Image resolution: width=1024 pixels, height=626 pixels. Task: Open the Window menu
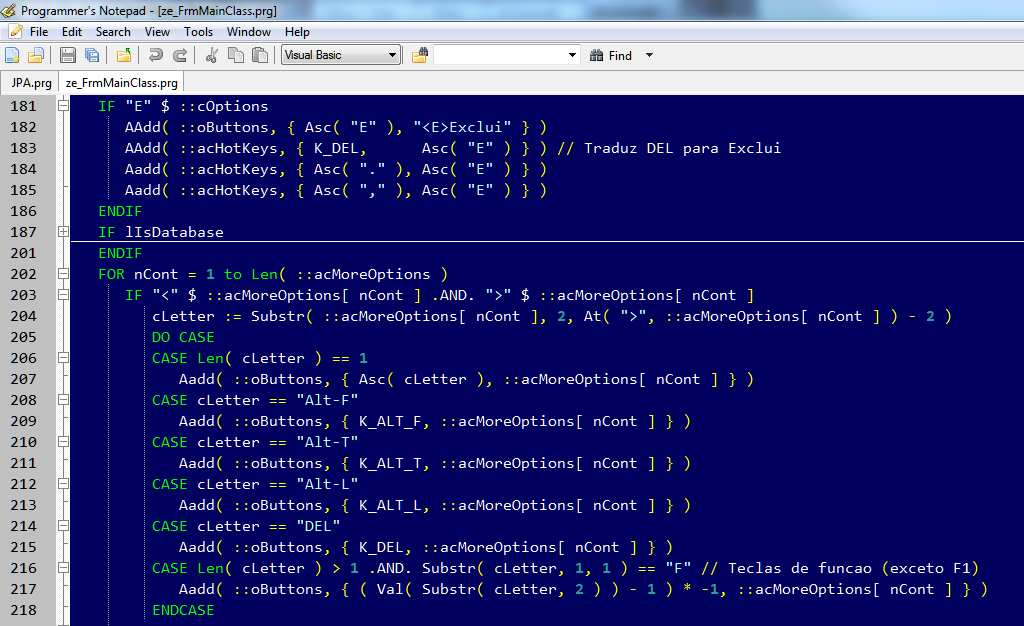tap(249, 31)
